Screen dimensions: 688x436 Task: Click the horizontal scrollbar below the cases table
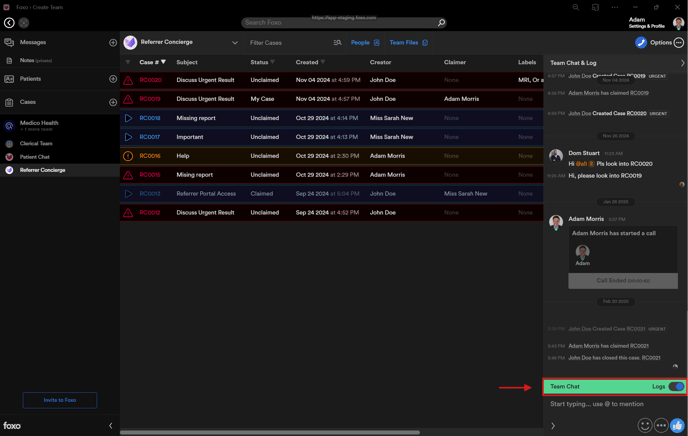[x=269, y=432]
